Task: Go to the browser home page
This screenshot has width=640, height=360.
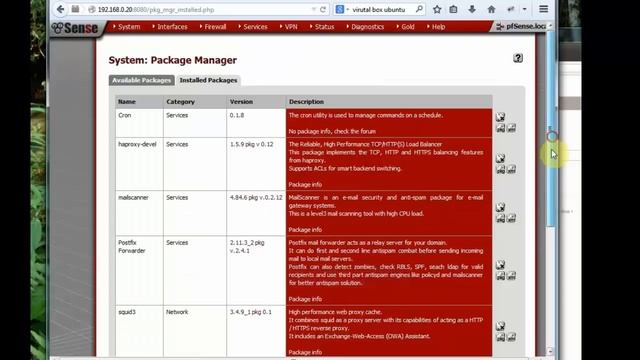Action: click(x=491, y=9)
